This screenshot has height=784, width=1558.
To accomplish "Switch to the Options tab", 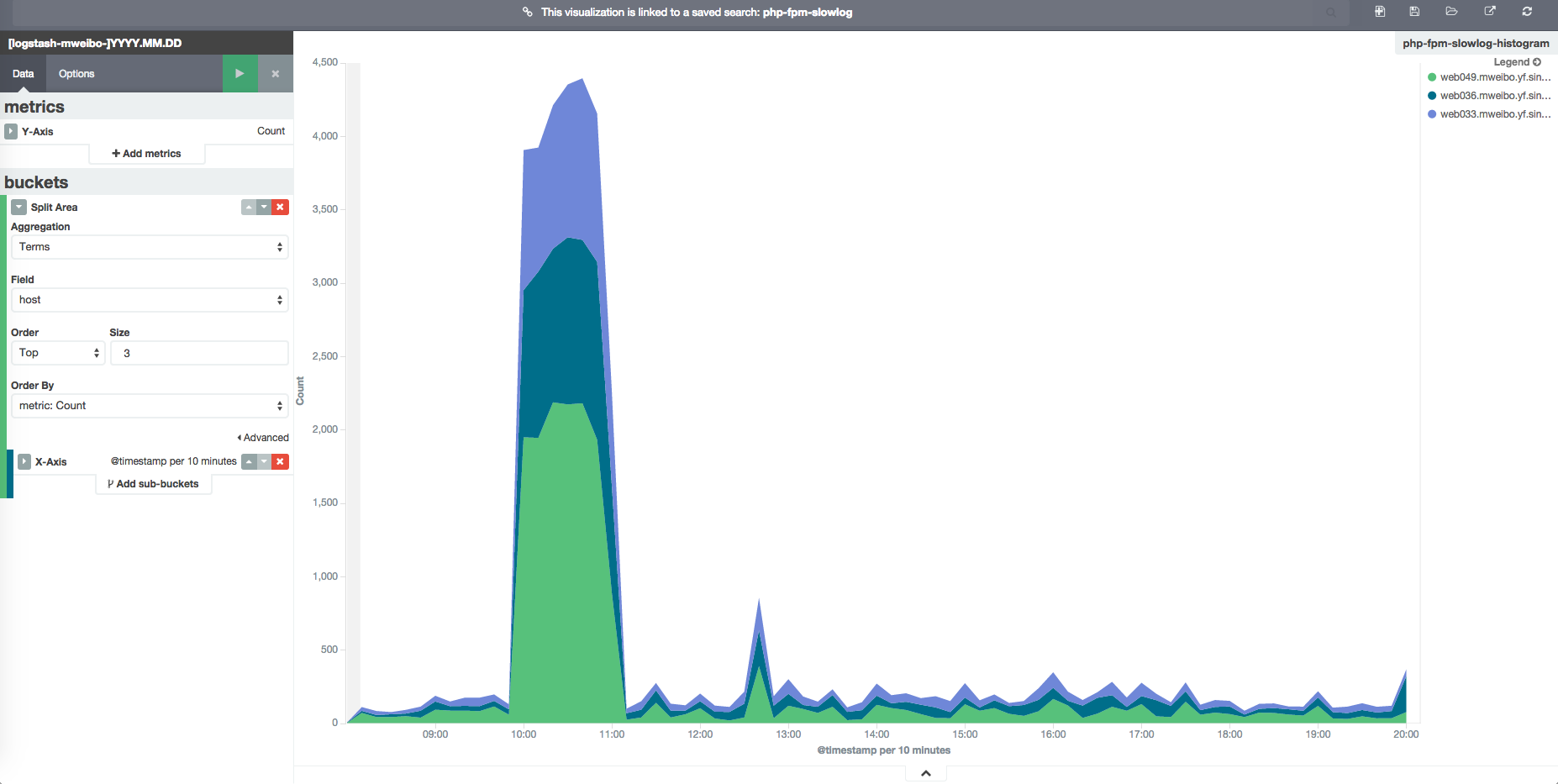I will coord(76,74).
